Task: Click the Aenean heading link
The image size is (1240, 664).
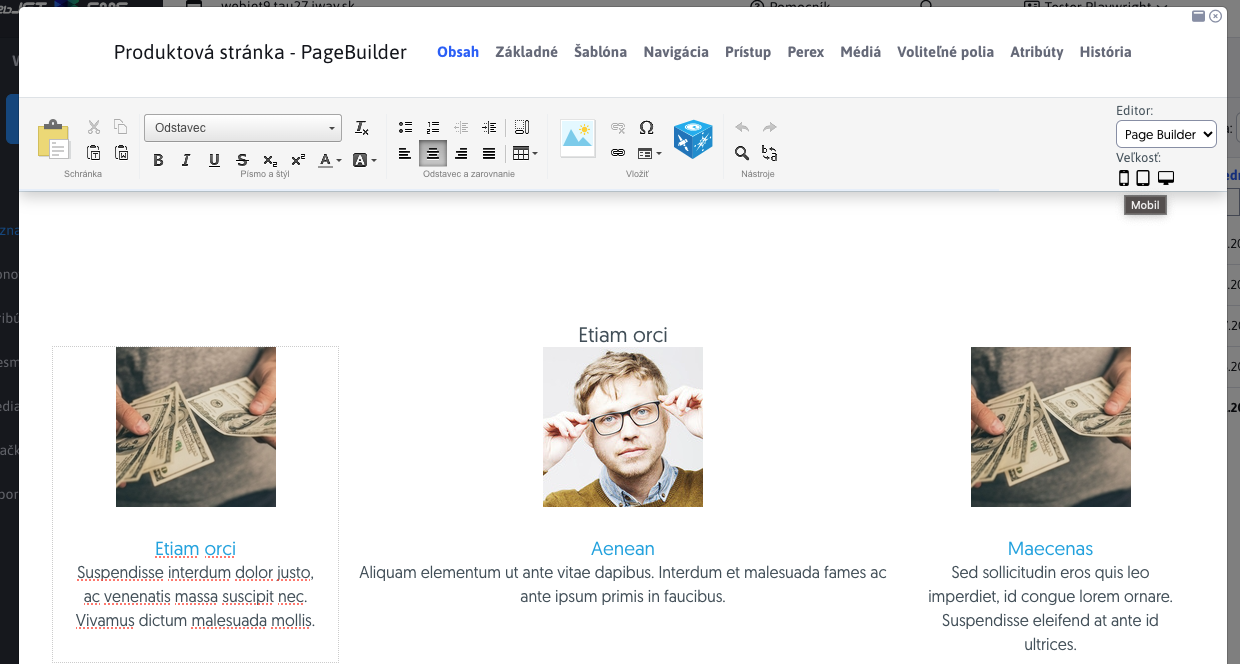Action: point(622,549)
